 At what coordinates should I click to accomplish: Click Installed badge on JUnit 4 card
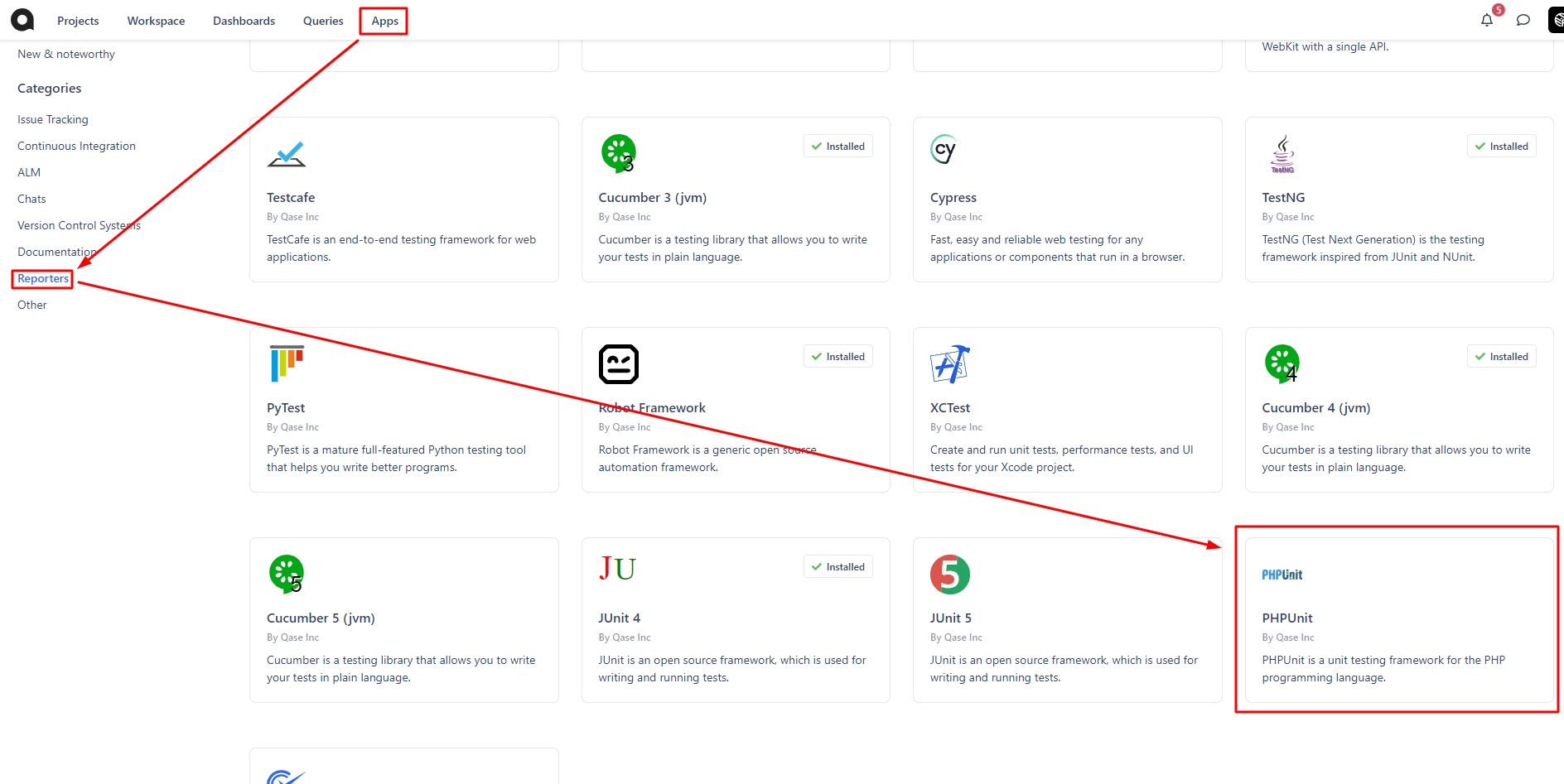tap(838, 567)
